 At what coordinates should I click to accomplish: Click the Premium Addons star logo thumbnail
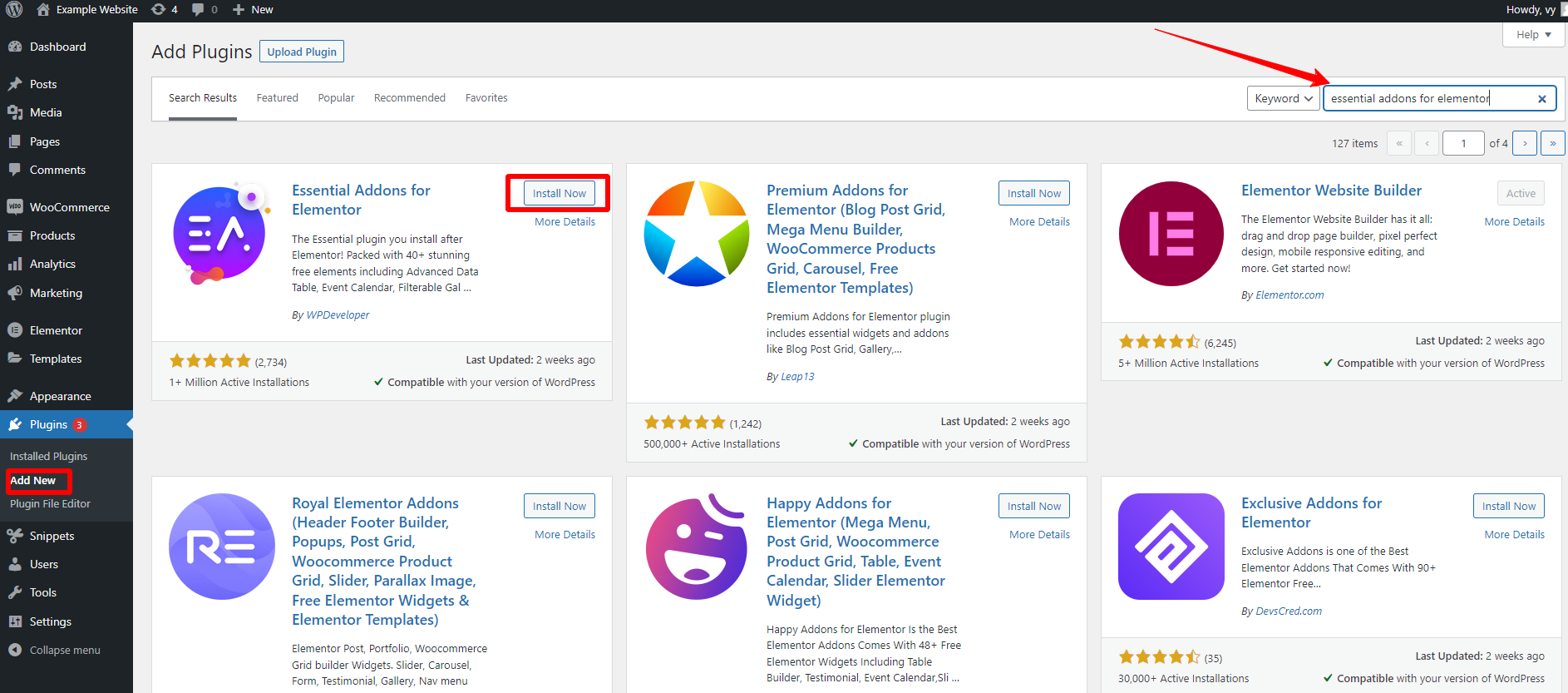click(697, 234)
